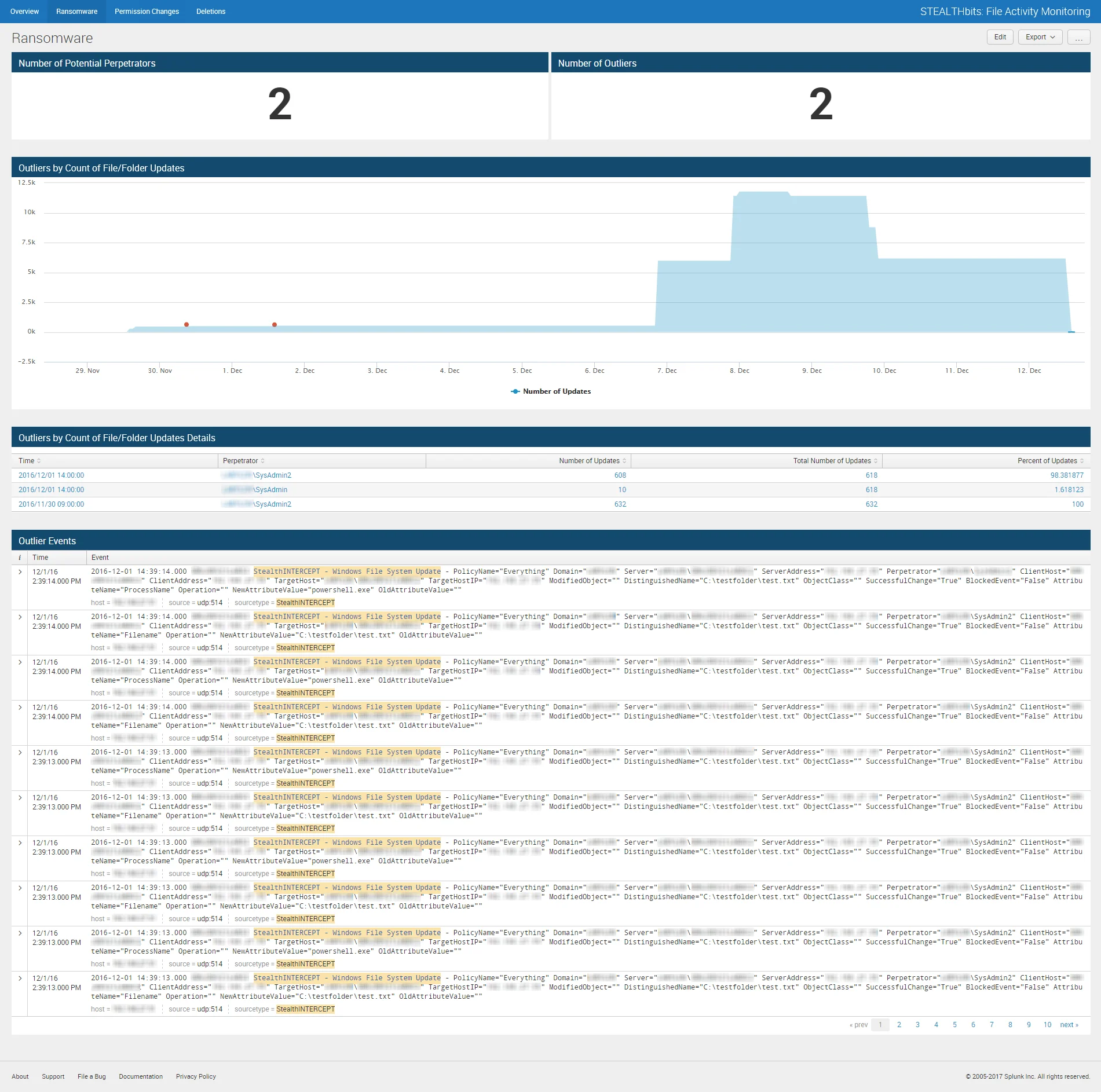Open the About footer link
This screenshot has height=1092, width=1101.
coord(20,1077)
